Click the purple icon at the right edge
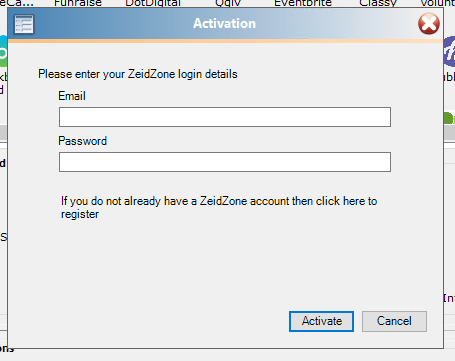Viewport: 455px width, 361px height. [x=449, y=52]
